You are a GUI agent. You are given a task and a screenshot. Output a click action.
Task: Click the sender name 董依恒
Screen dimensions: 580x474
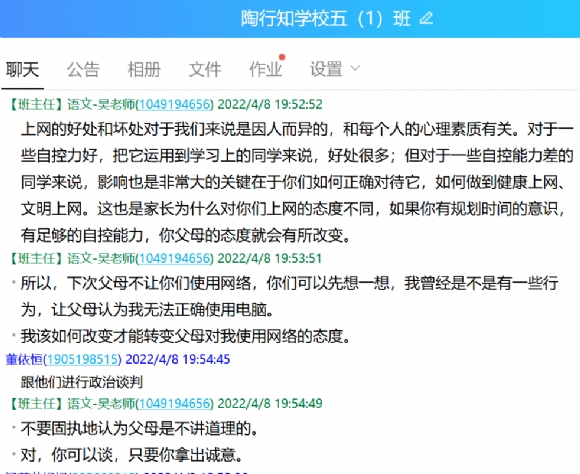click(x=24, y=359)
